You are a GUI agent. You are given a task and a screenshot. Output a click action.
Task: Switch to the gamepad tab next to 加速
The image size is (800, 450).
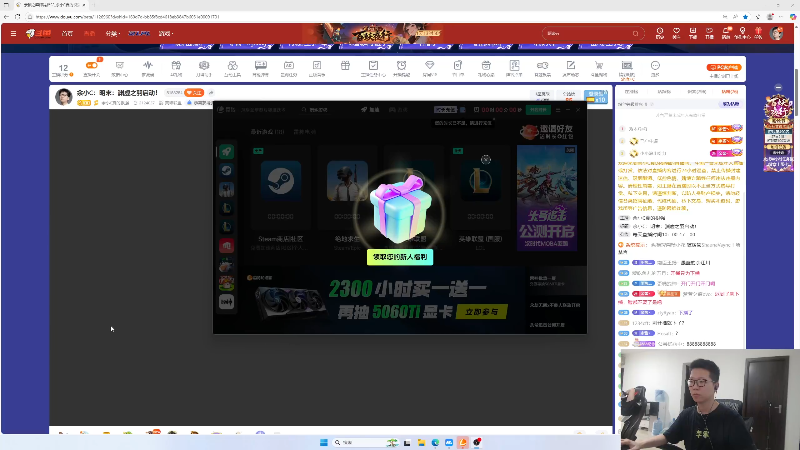coord(398,110)
